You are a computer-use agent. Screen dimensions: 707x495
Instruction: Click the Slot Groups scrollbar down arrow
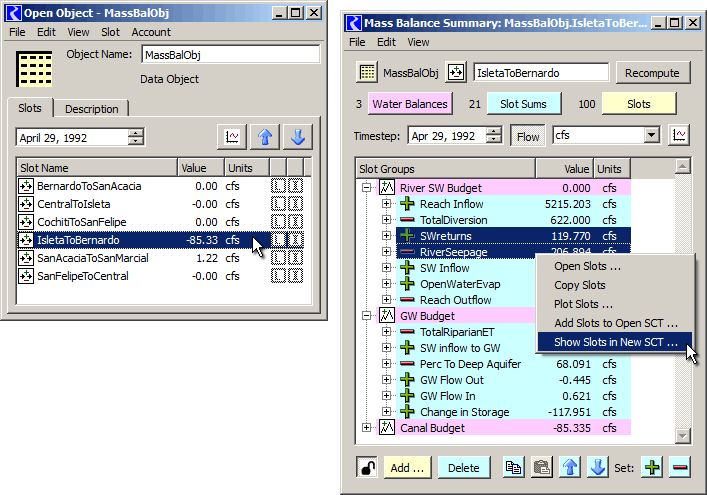pos(683,435)
